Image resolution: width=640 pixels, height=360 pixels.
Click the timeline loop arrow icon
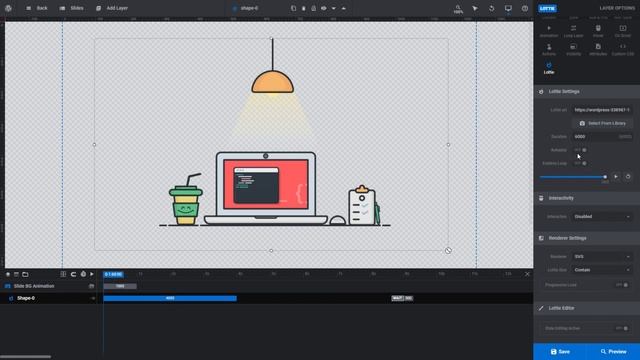tap(73, 274)
